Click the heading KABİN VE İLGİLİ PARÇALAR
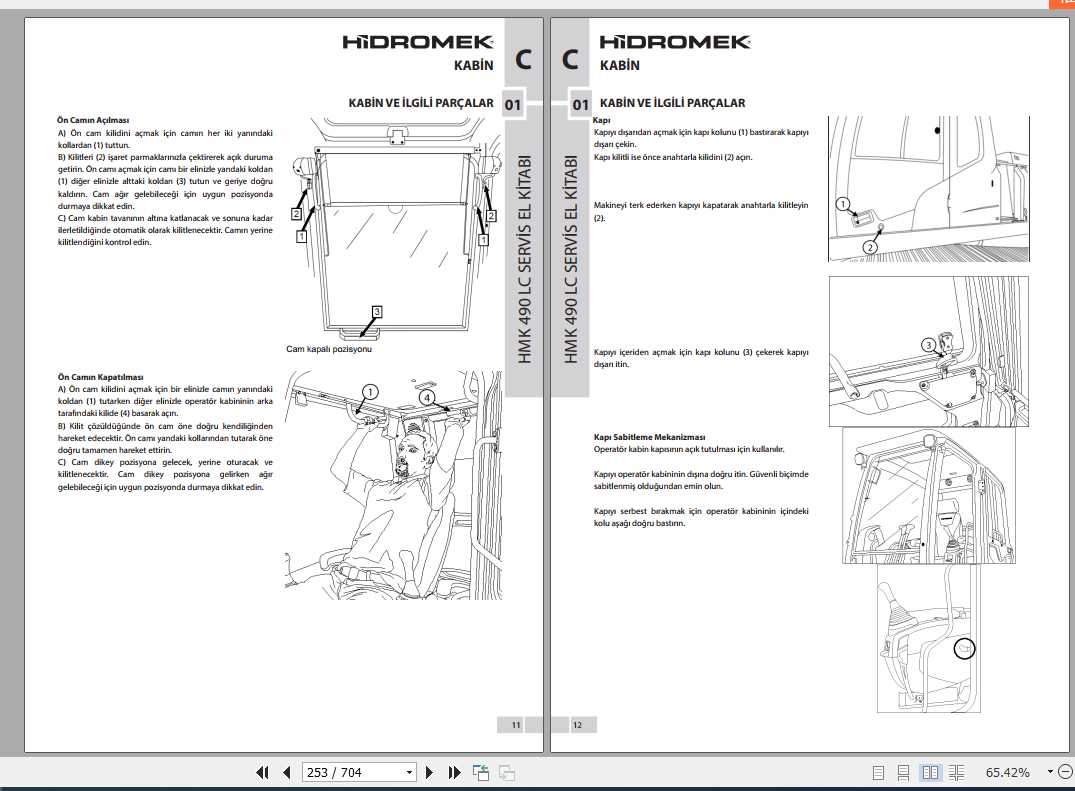This screenshot has width=1075, height=791. pos(420,102)
